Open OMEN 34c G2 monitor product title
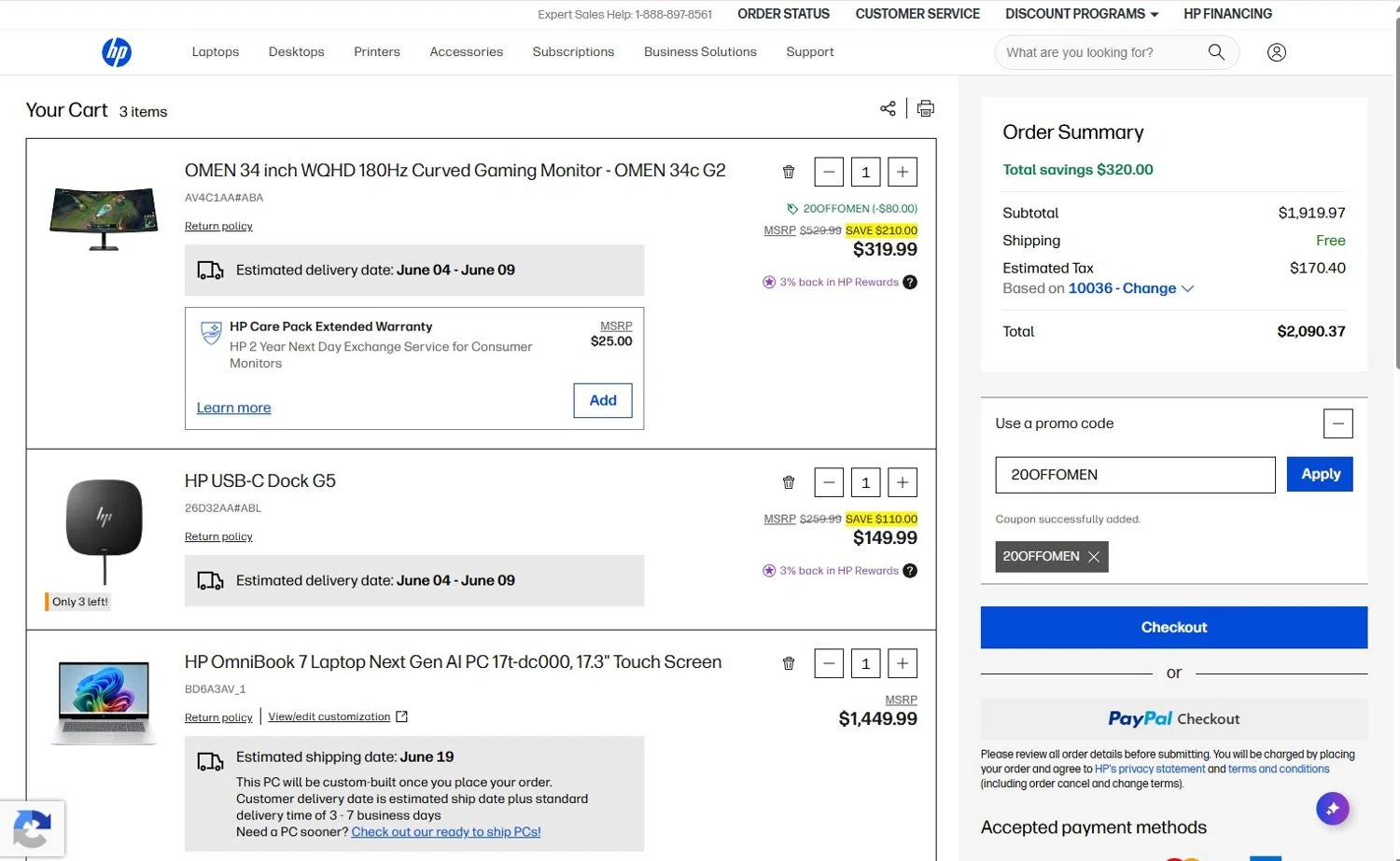The width and height of the screenshot is (1400, 861). pos(455,171)
